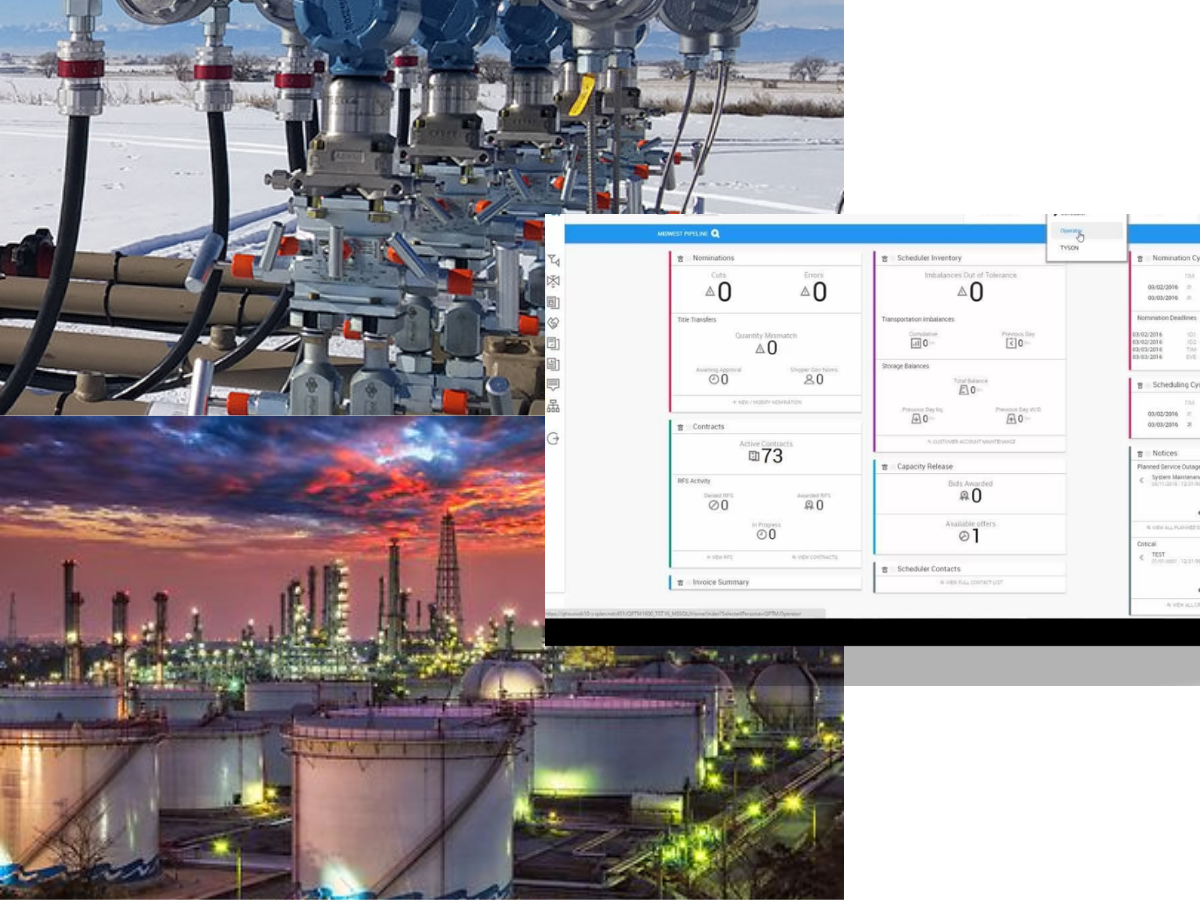Image resolution: width=1200 pixels, height=900 pixels.
Task: Click the New / Modify Nomination link
Action: (765, 402)
